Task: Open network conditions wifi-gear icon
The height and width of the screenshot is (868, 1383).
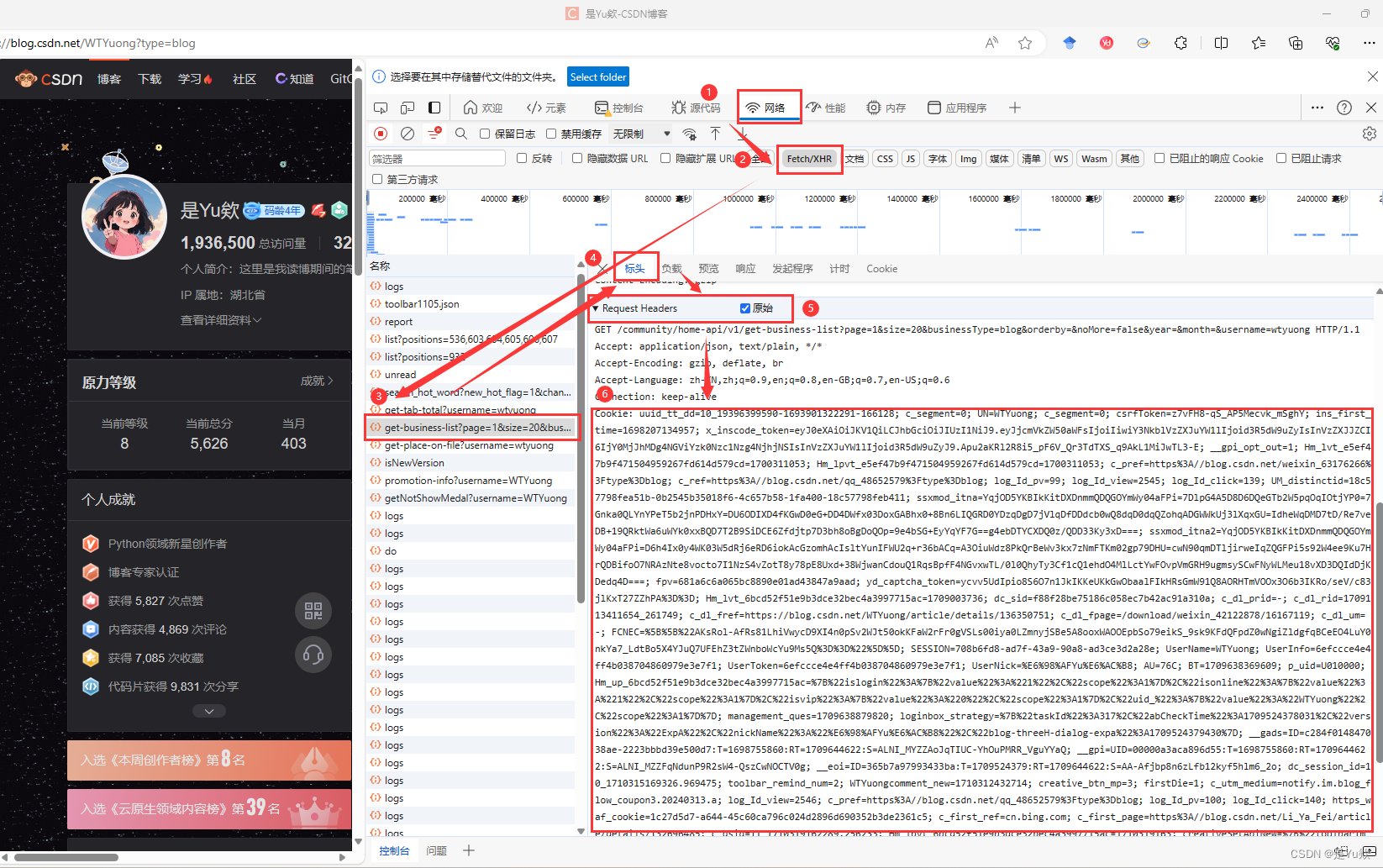Action: click(x=690, y=134)
